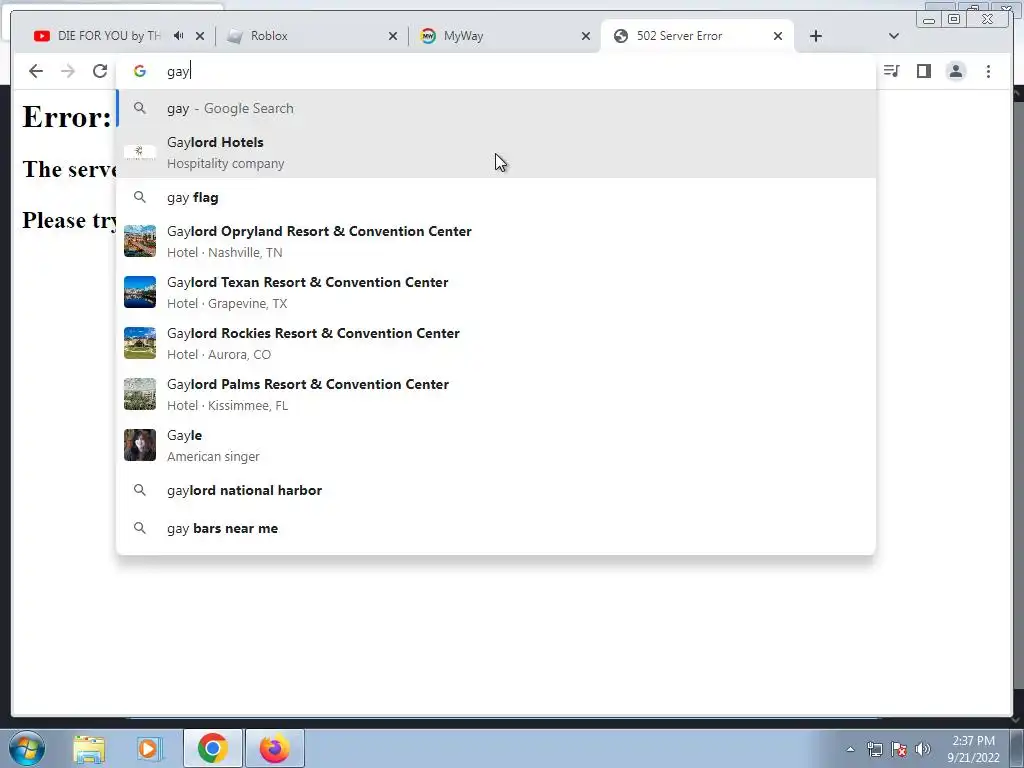The width and height of the screenshot is (1024, 768).
Task: Reload the page with the refresh icon
Action: 100,71
